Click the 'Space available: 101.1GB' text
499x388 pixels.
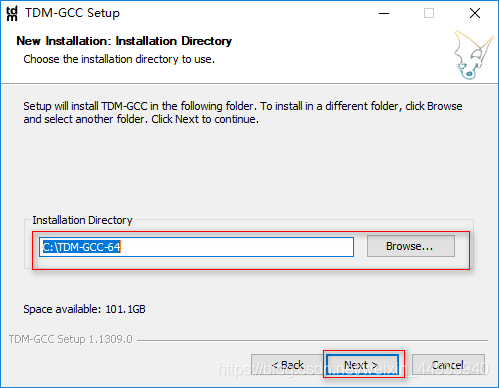tap(84, 309)
